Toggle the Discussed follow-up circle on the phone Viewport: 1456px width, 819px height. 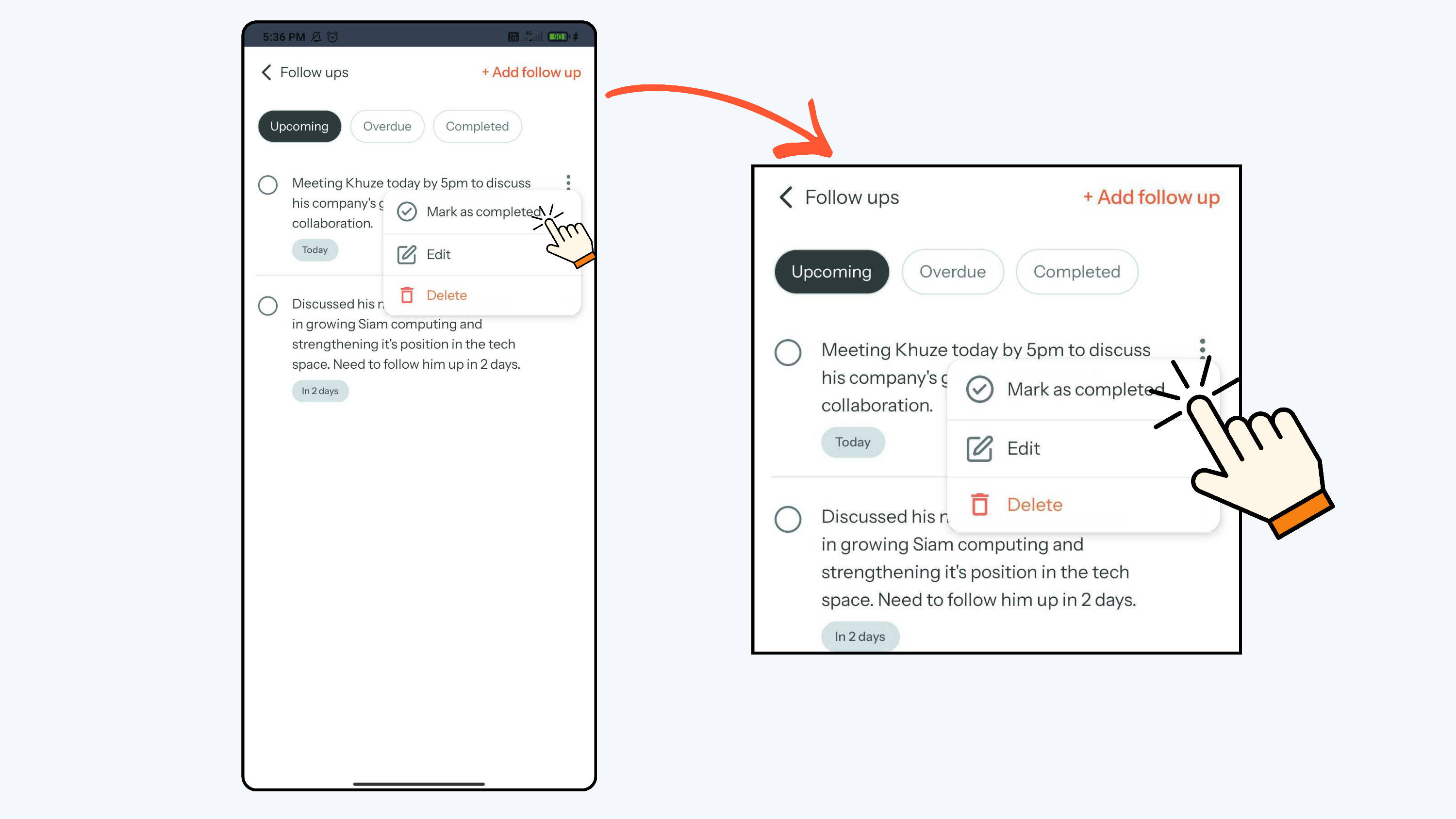267,306
